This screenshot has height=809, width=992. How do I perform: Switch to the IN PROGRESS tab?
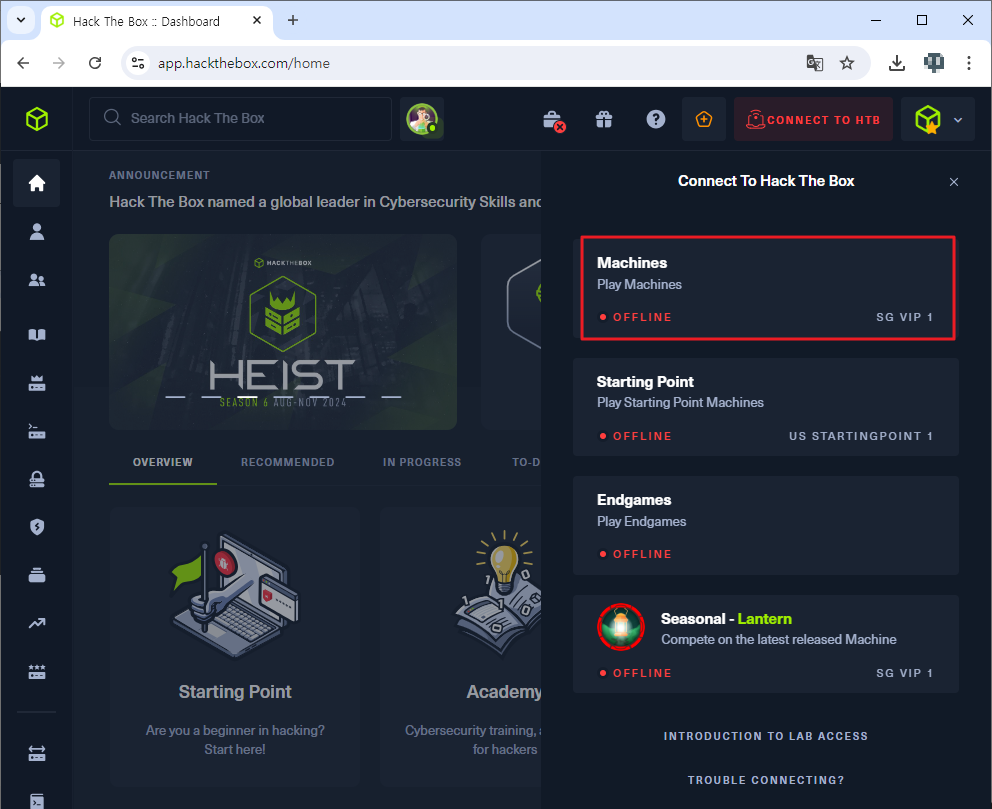click(422, 462)
